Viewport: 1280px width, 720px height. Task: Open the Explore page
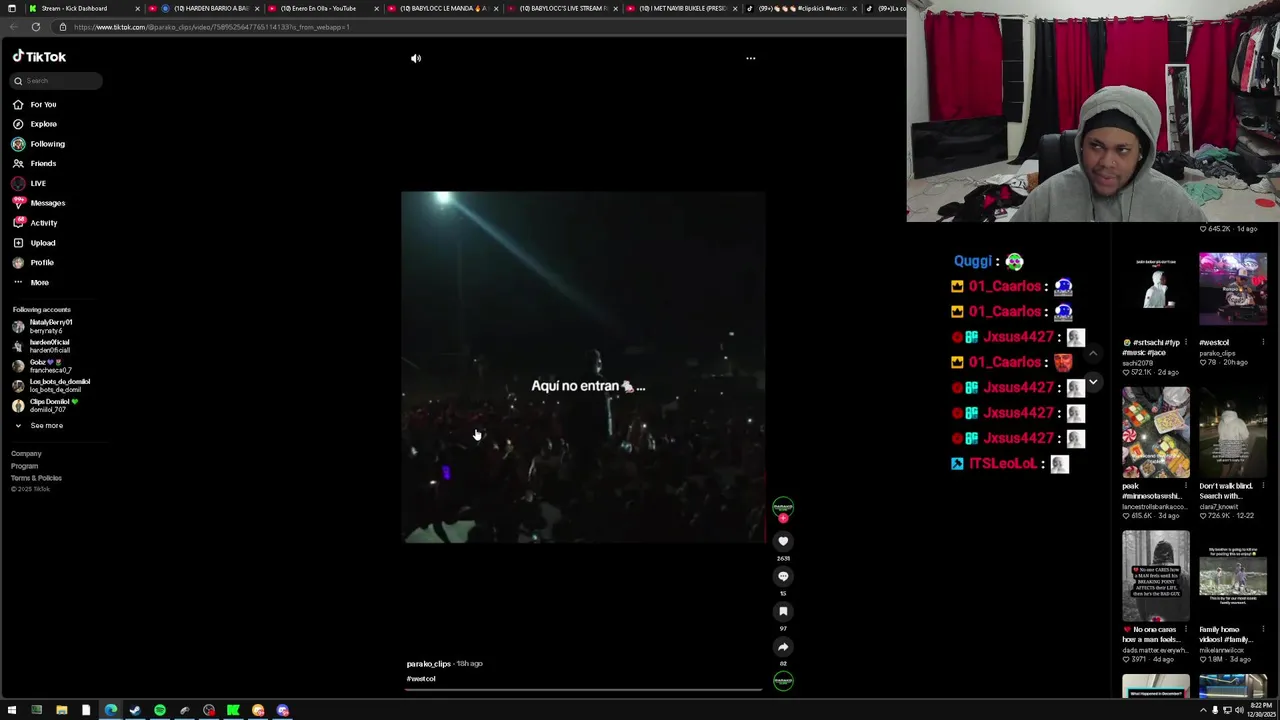34,124
